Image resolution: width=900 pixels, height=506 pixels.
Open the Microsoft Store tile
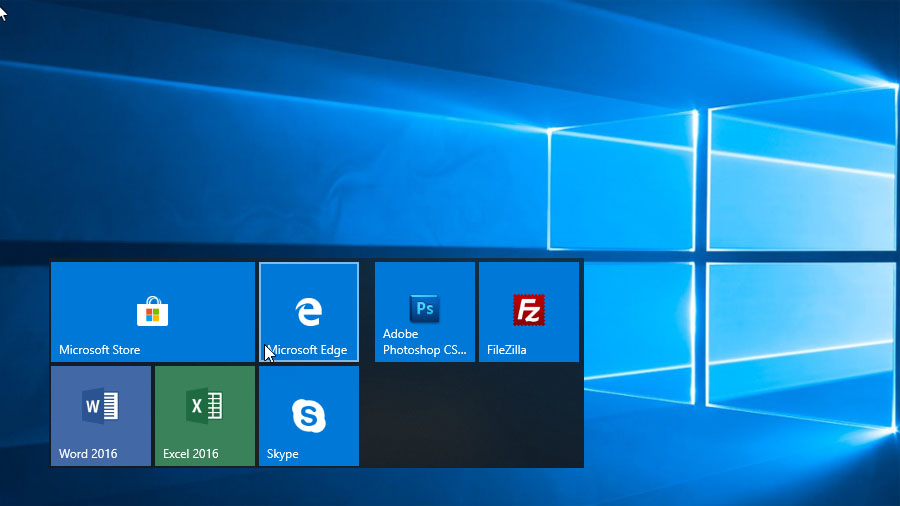pos(153,312)
